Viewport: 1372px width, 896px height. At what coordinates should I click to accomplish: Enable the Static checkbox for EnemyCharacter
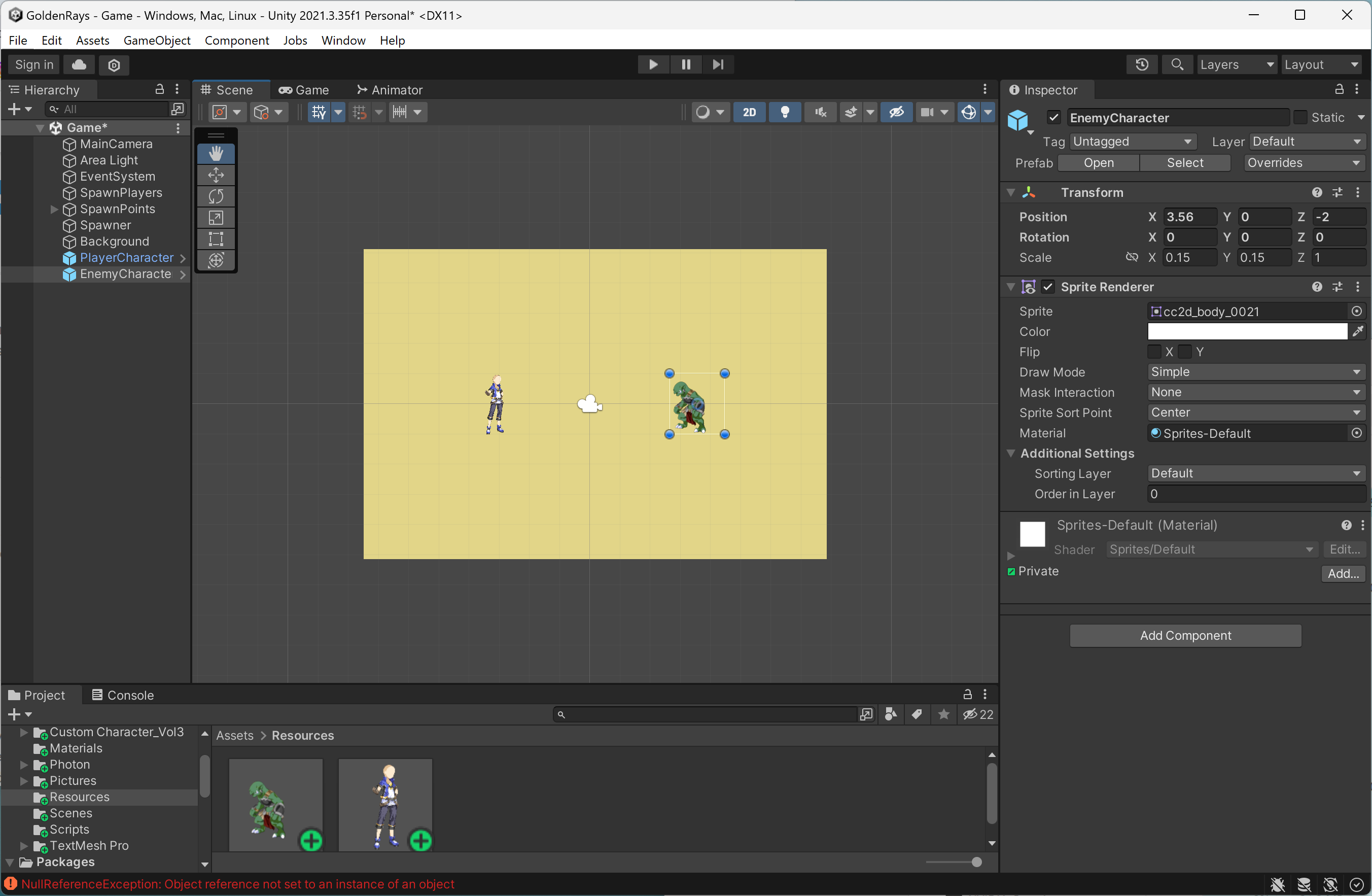1301,117
